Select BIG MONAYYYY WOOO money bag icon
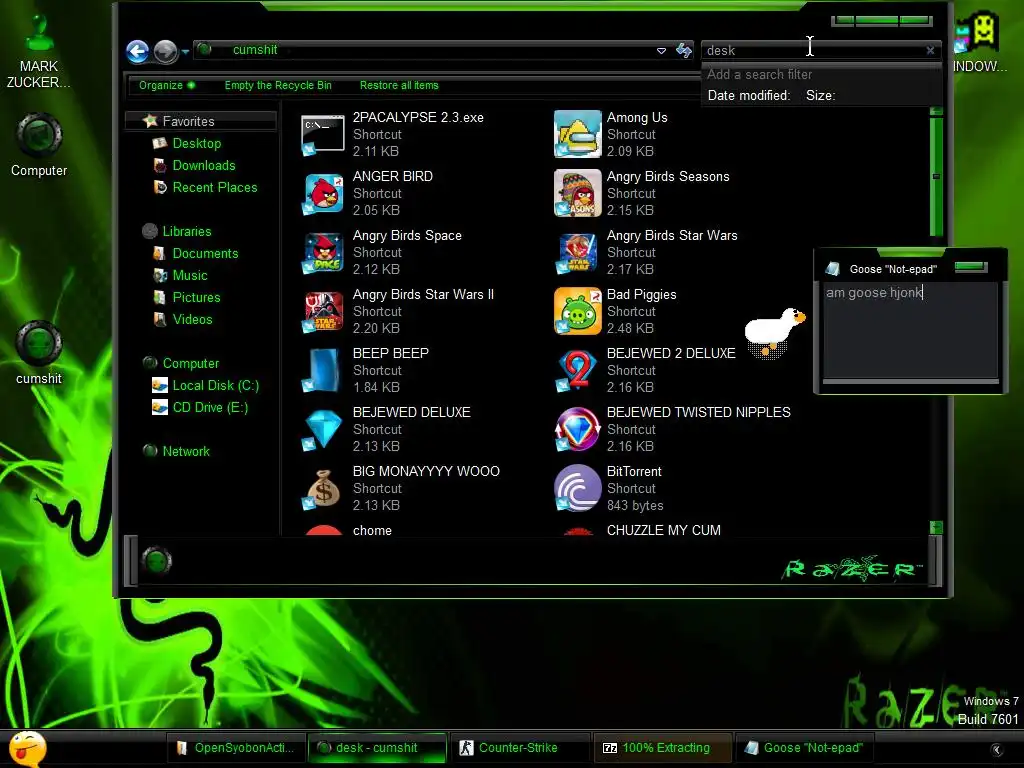The width and height of the screenshot is (1024, 768). click(323, 488)
